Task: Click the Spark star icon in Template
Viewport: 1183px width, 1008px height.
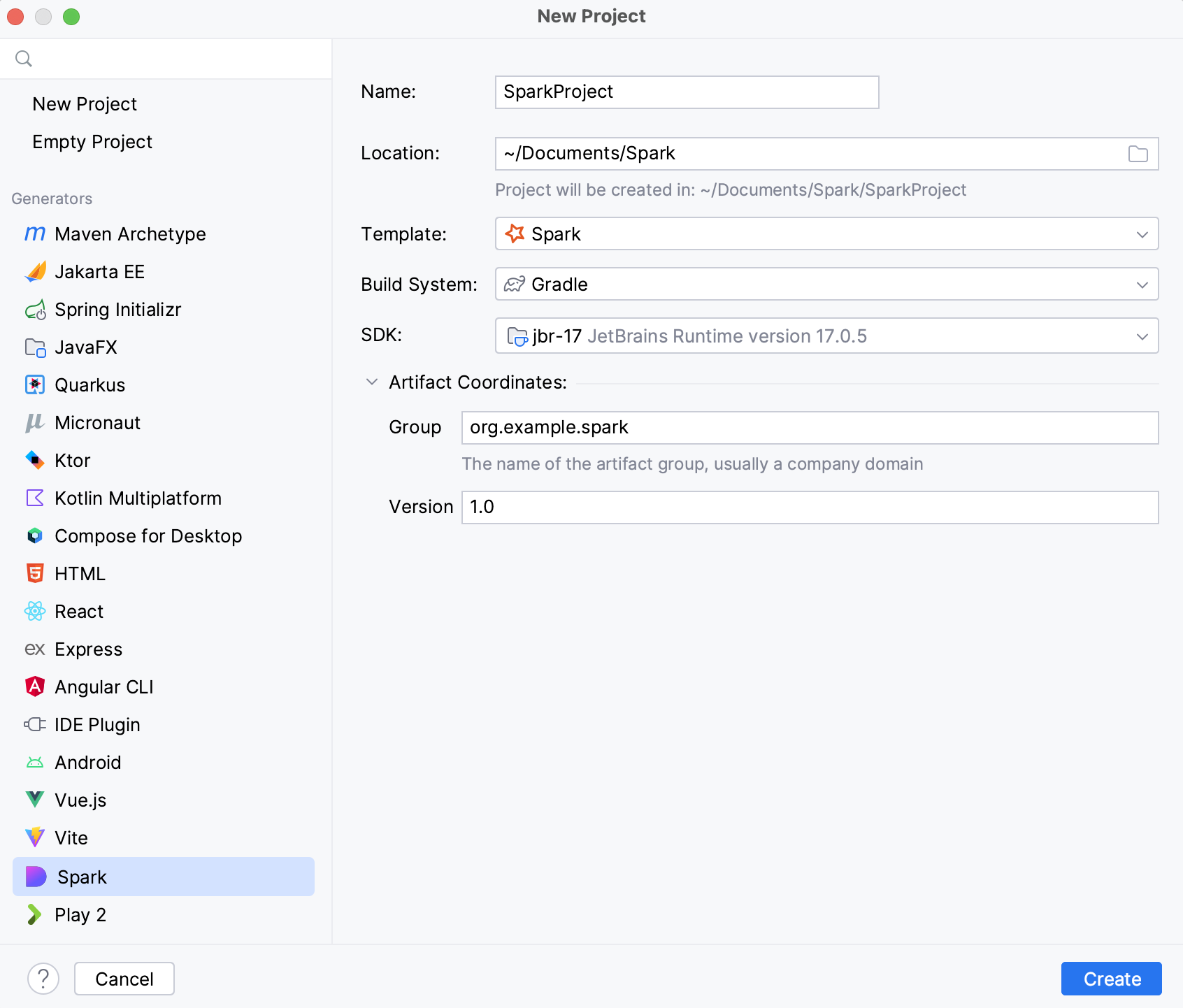Action: tap(515, 233)
